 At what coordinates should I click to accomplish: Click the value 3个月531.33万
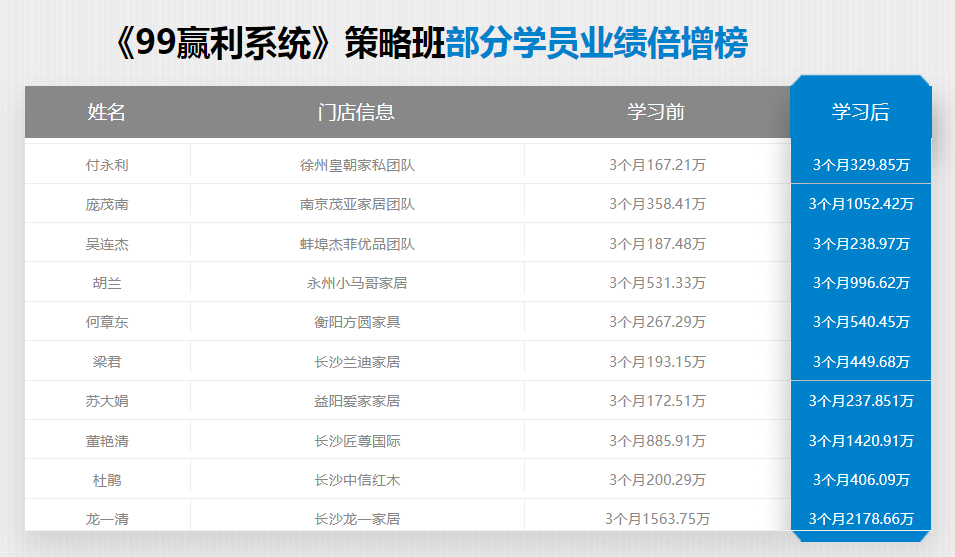point(657,283)
